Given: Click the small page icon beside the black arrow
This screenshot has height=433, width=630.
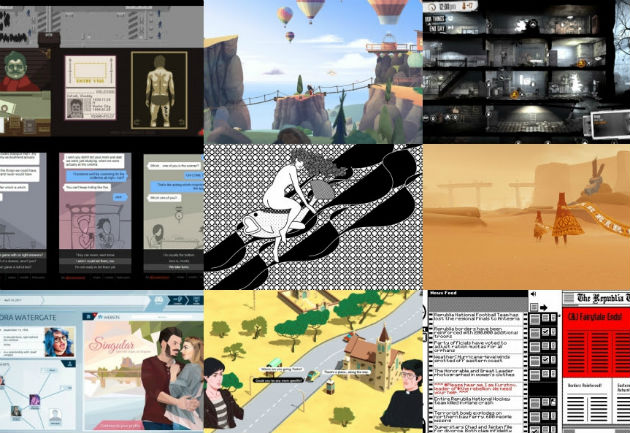Looking at the screenshot, I should coord(534,308).
